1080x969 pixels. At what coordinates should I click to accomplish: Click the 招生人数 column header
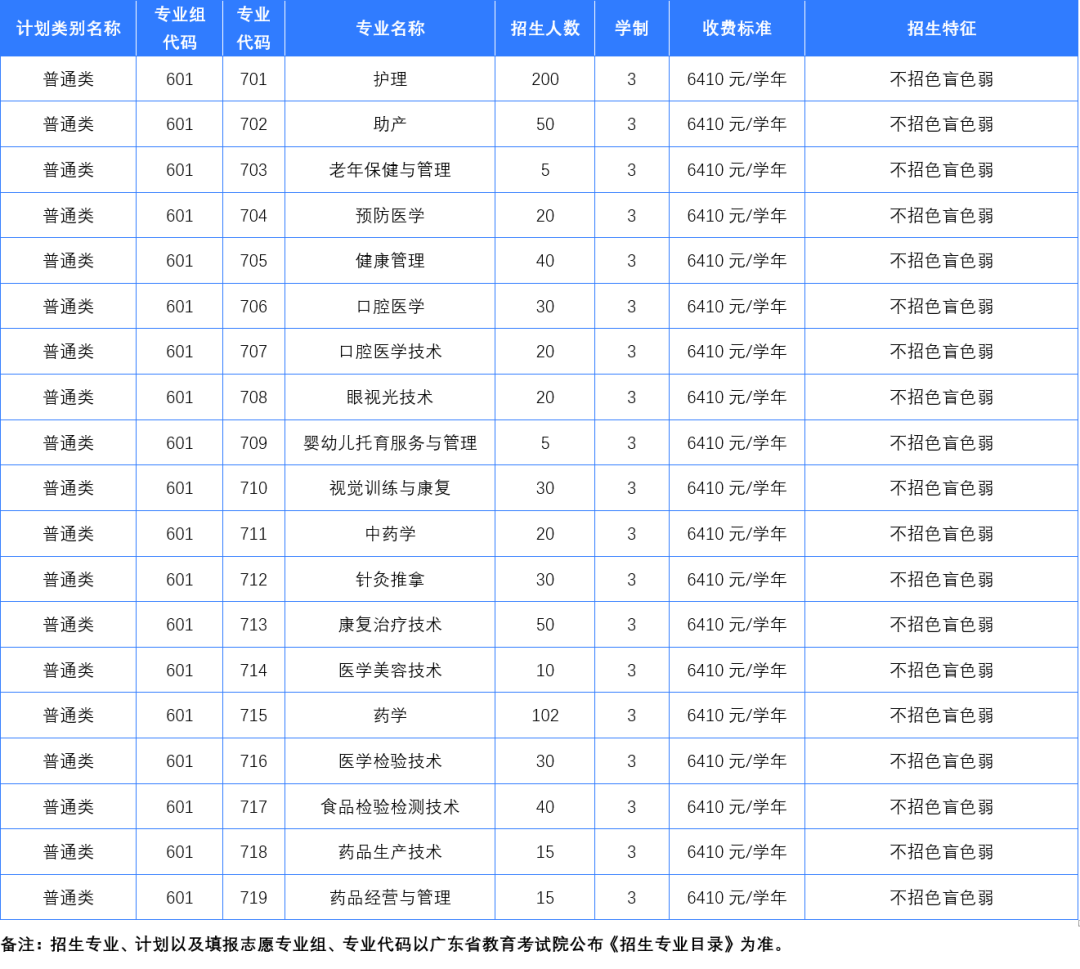543,28
